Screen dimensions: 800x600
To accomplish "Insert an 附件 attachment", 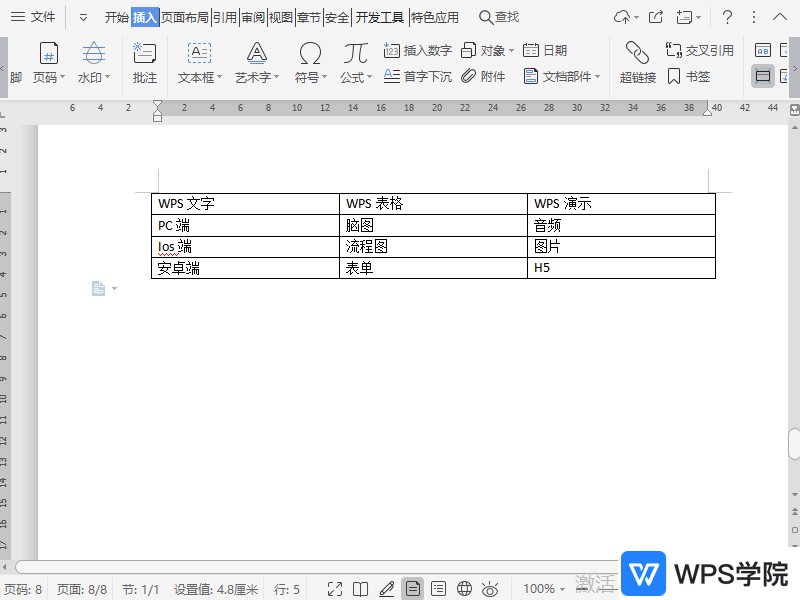I will click(x=483, y=77).
